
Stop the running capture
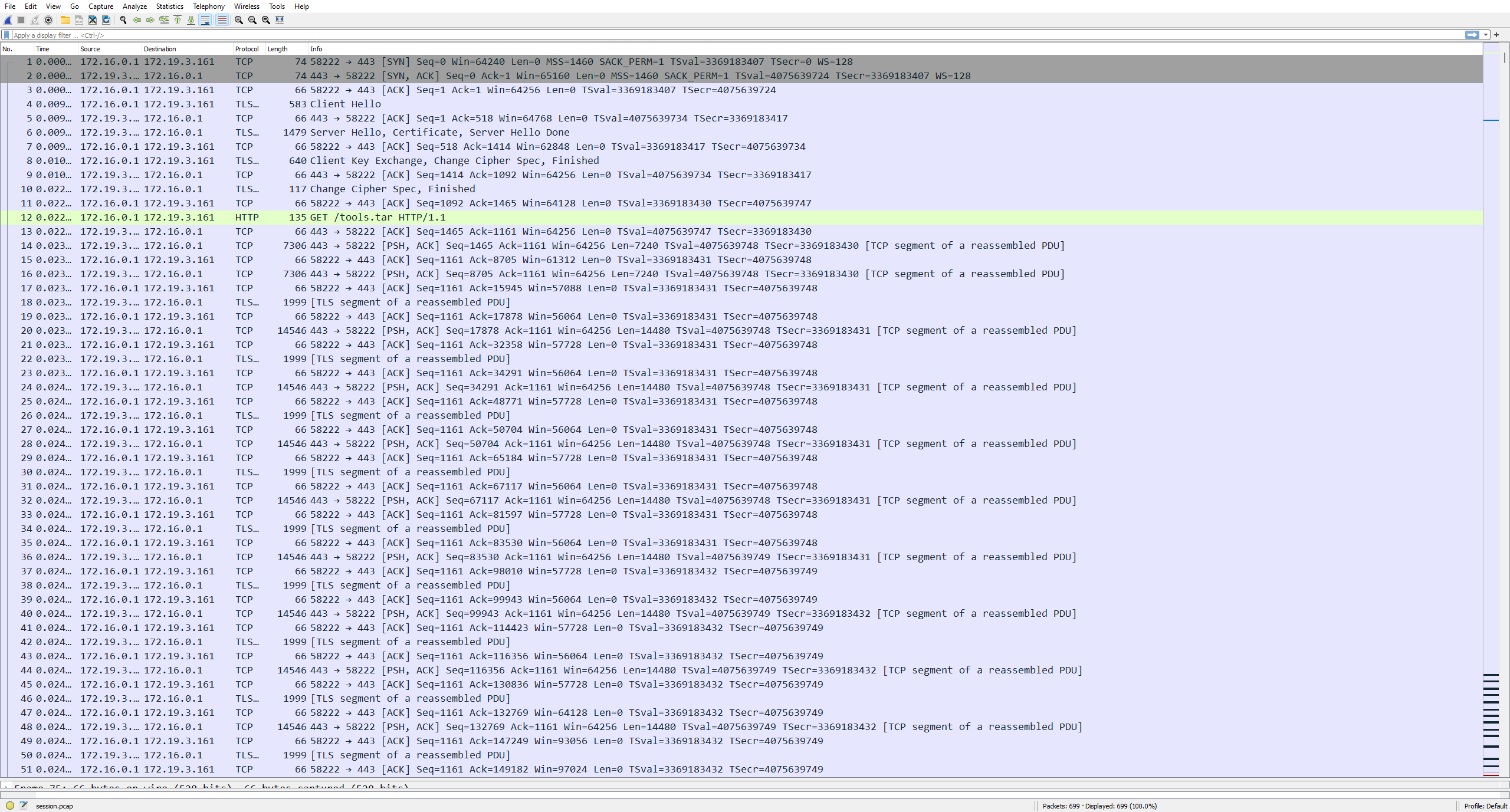[21, 20]
